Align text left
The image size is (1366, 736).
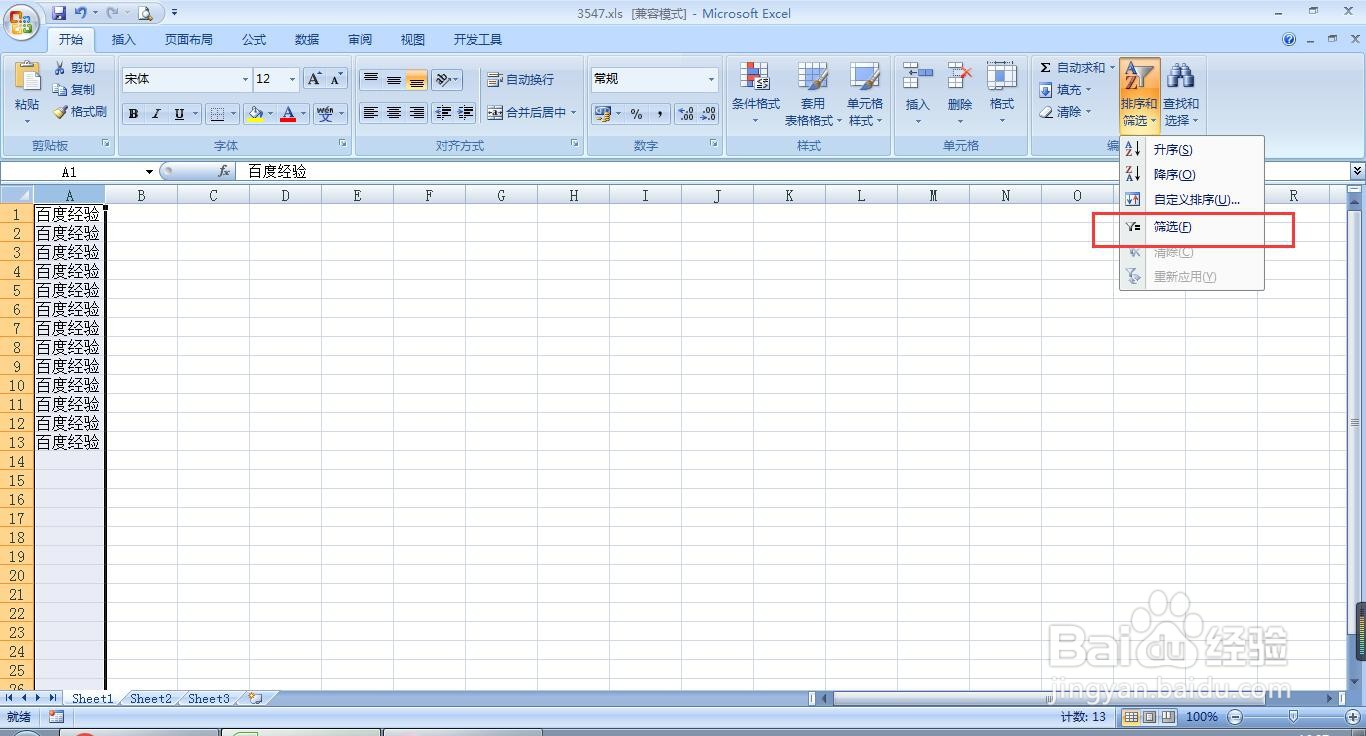point(370,113)
